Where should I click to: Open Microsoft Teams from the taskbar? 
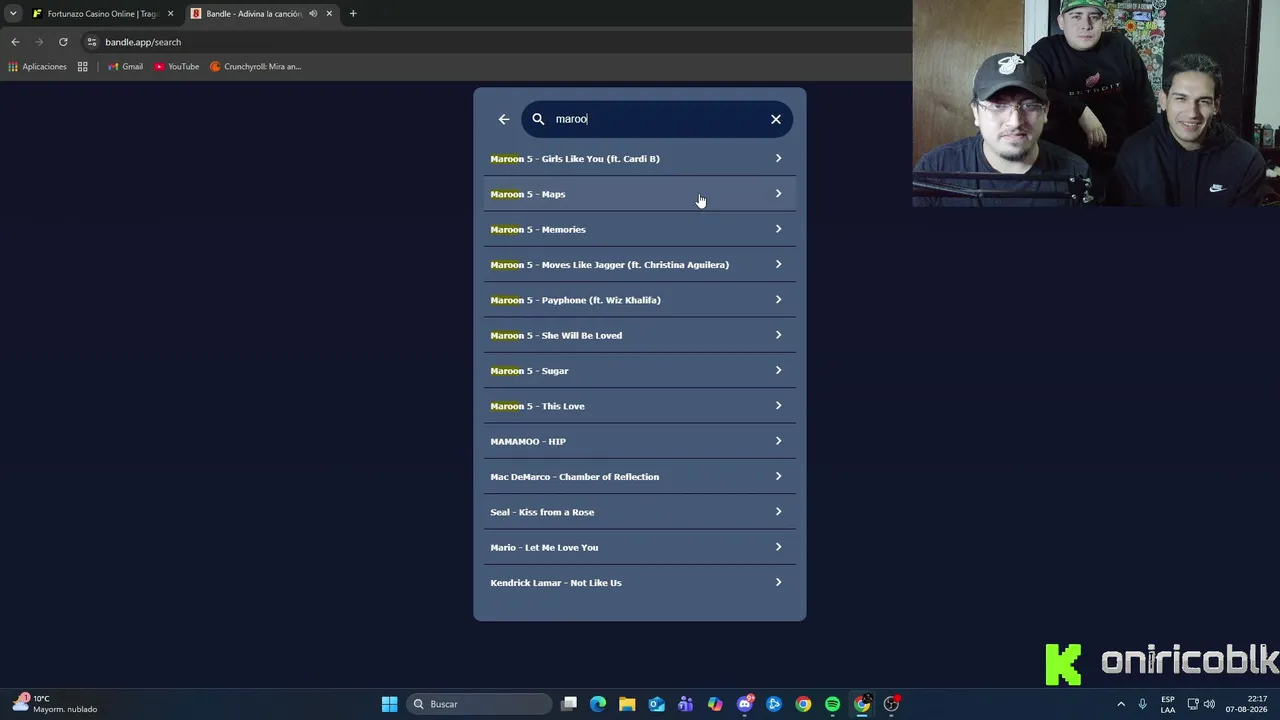click(685, 704)
